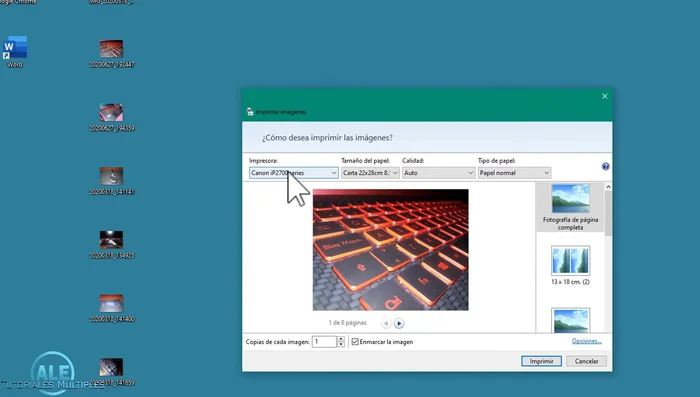Open the print dialog help icon
This screenshot has height=397, width=700.
click(605, 167)
